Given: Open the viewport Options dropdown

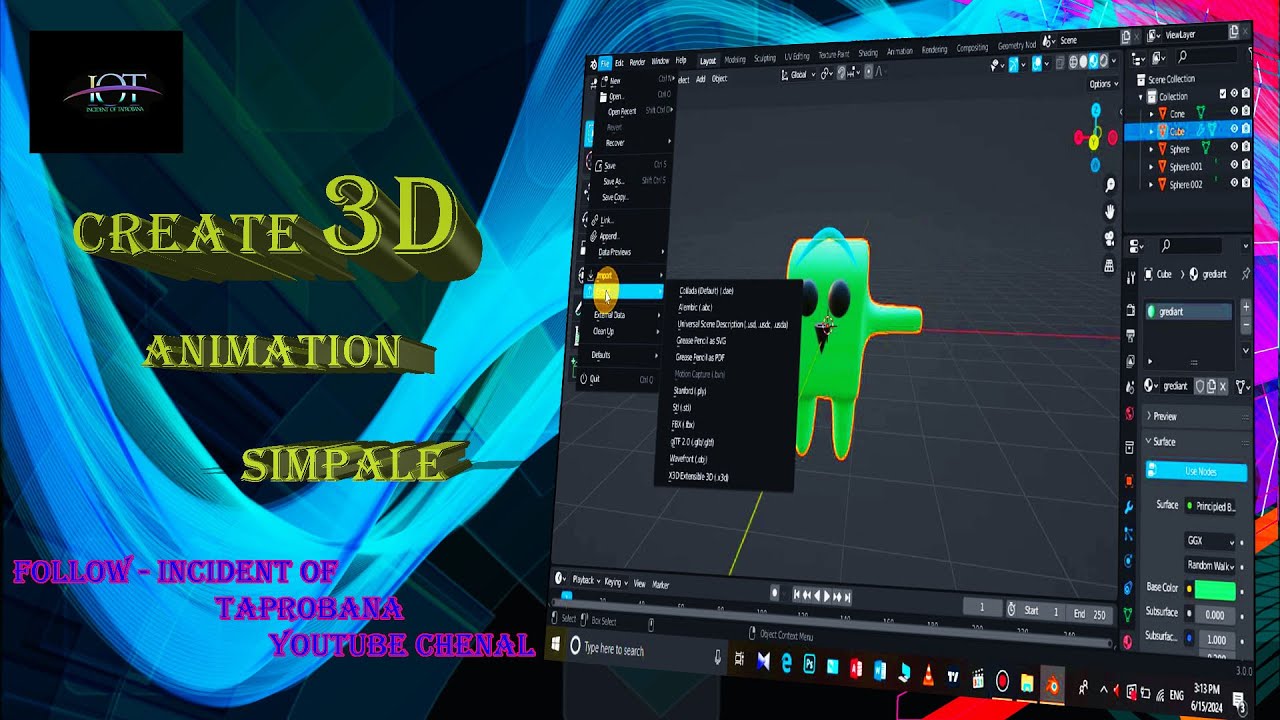Looking at the screenshot, I should click(x=1102, y=84).
